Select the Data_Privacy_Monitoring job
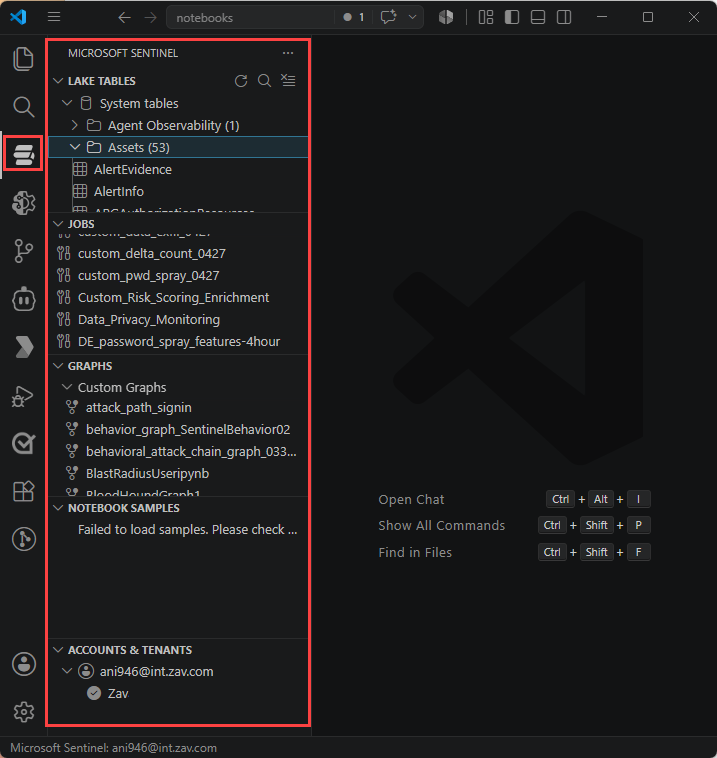This screenshot has height=758, width=717. click(x=178, y=320)
